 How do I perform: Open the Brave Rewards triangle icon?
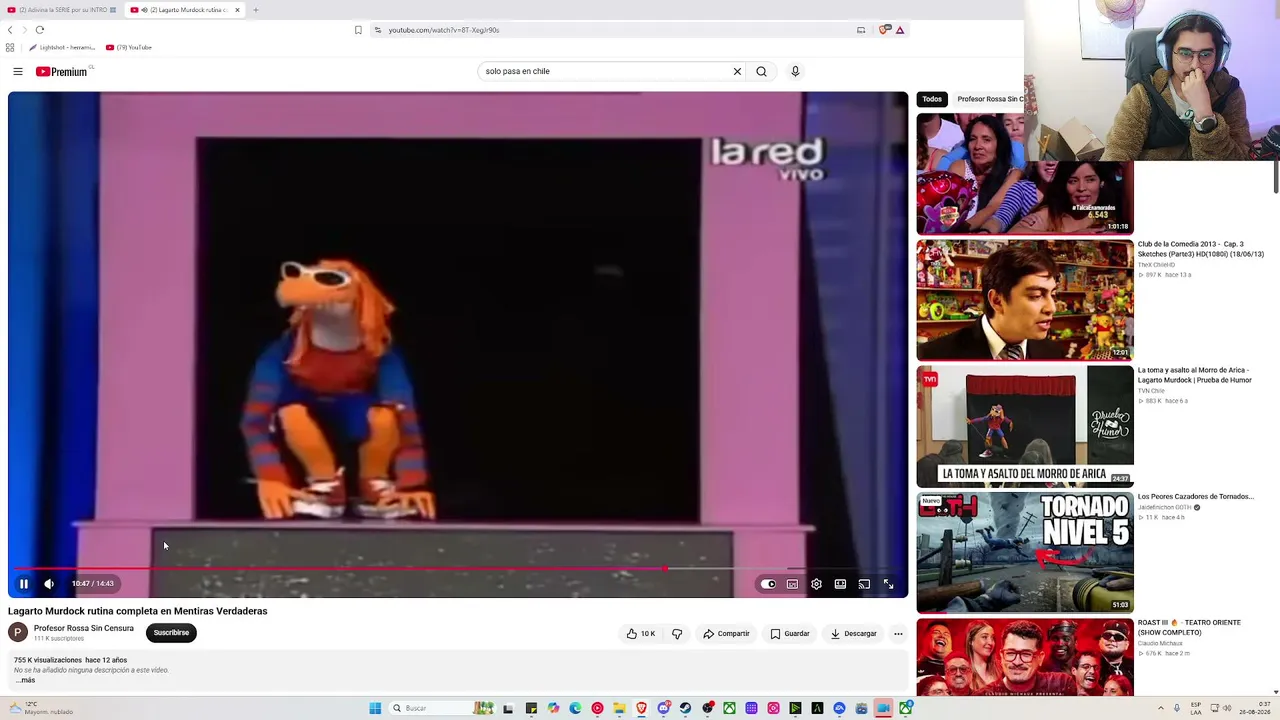point(900,30)
